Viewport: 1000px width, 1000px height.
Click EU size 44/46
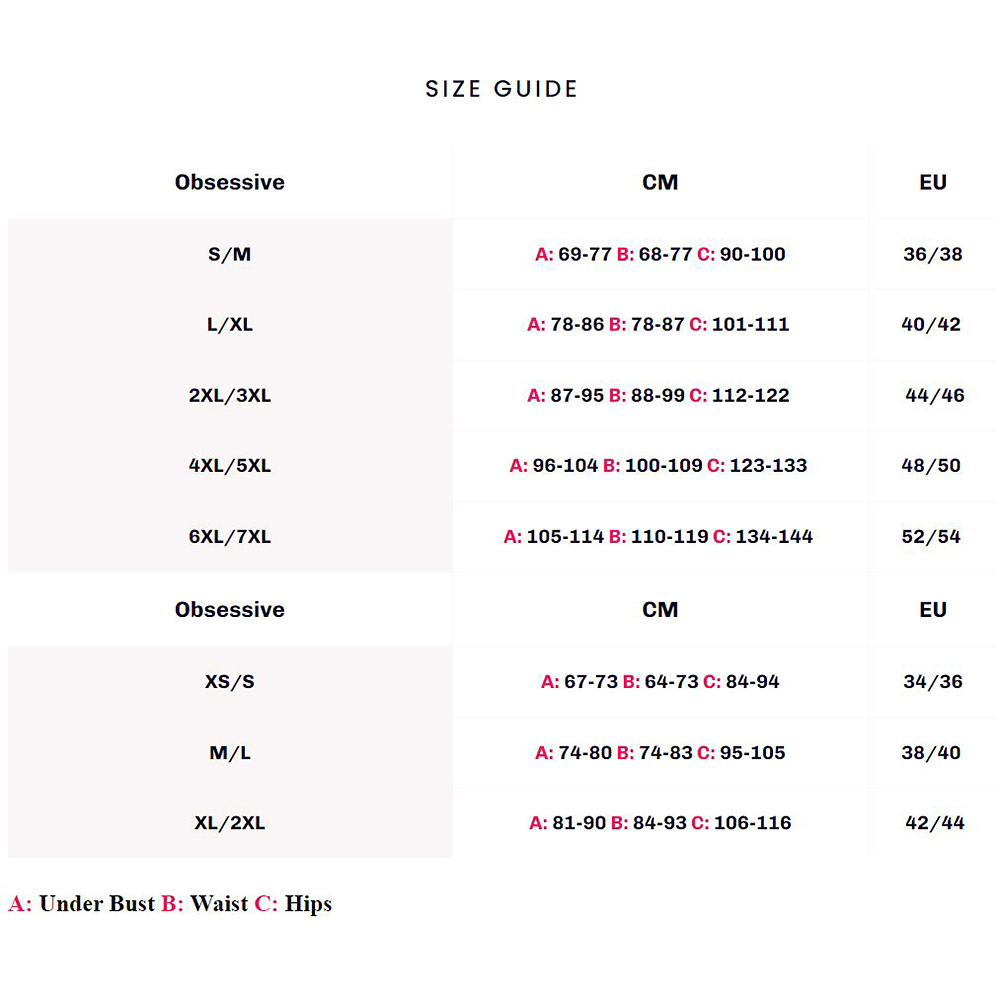[934, 395]
